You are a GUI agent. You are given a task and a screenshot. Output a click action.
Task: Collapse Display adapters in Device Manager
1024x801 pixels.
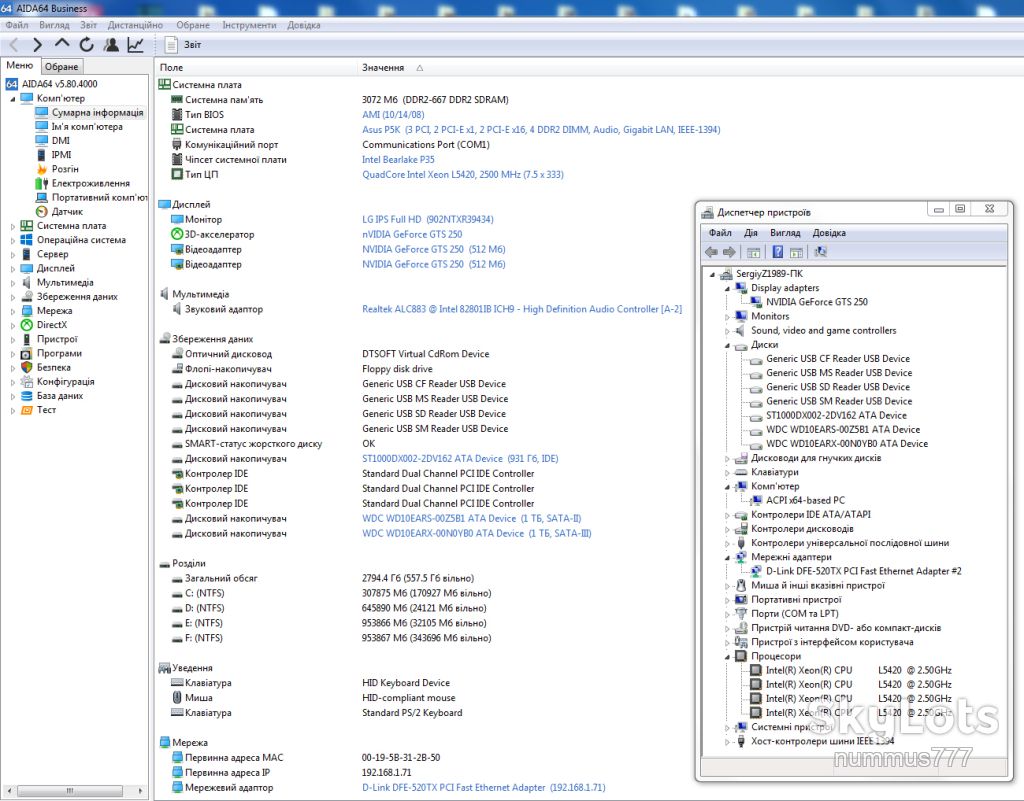coord(727,288)
